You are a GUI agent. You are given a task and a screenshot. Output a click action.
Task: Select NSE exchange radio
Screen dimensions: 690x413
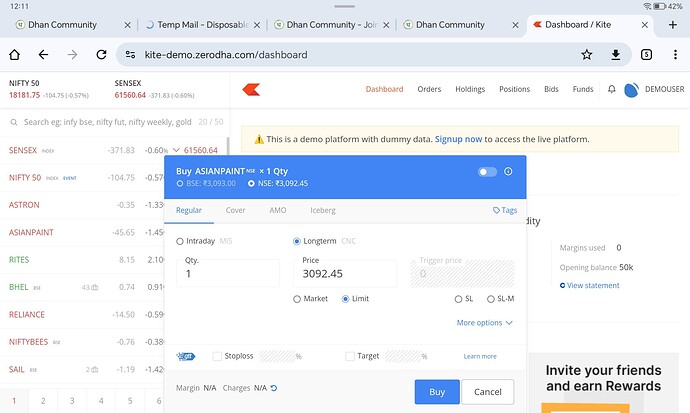point(251,183)
